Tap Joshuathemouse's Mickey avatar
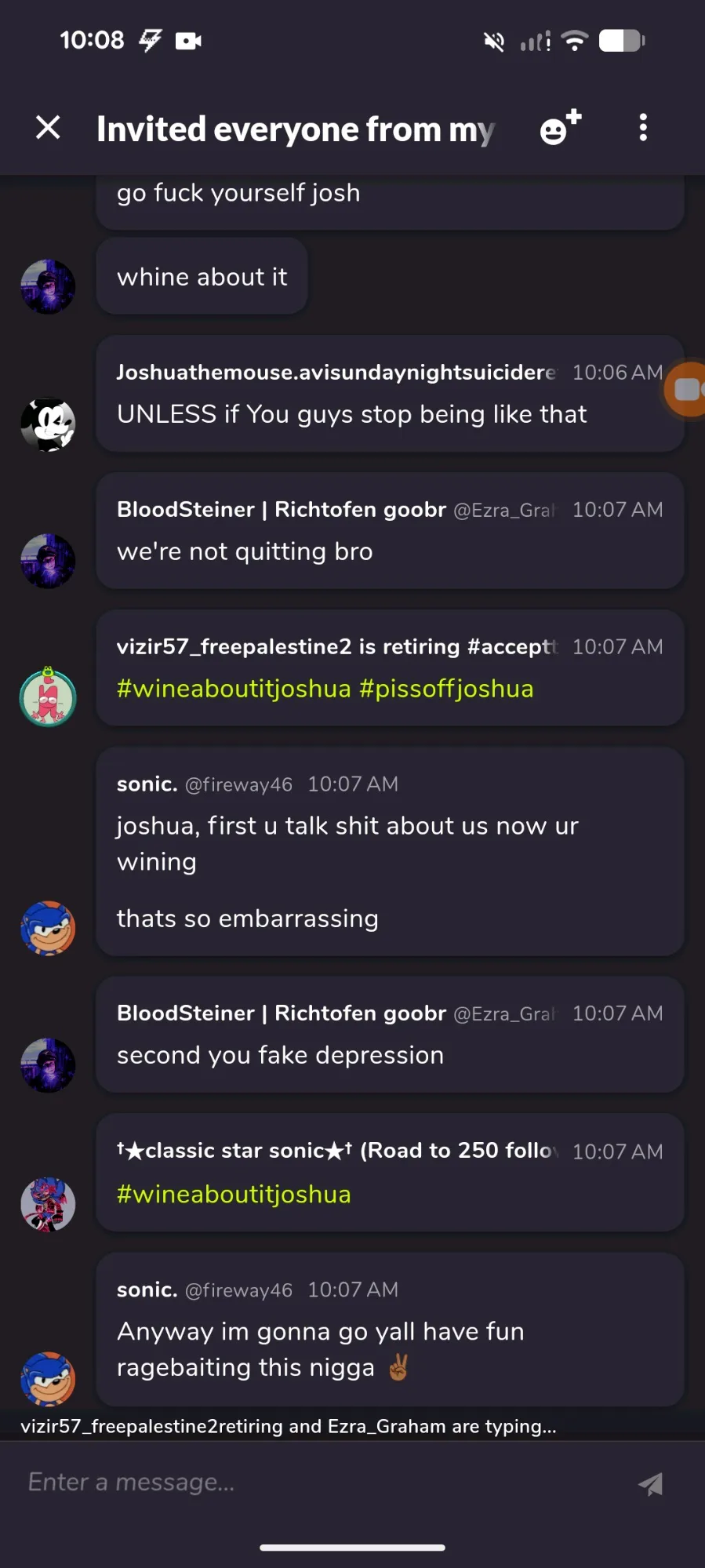 48,424
